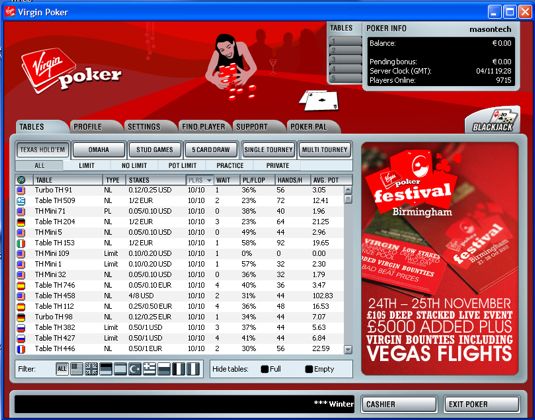Open the Blackjack game icon

493,120
